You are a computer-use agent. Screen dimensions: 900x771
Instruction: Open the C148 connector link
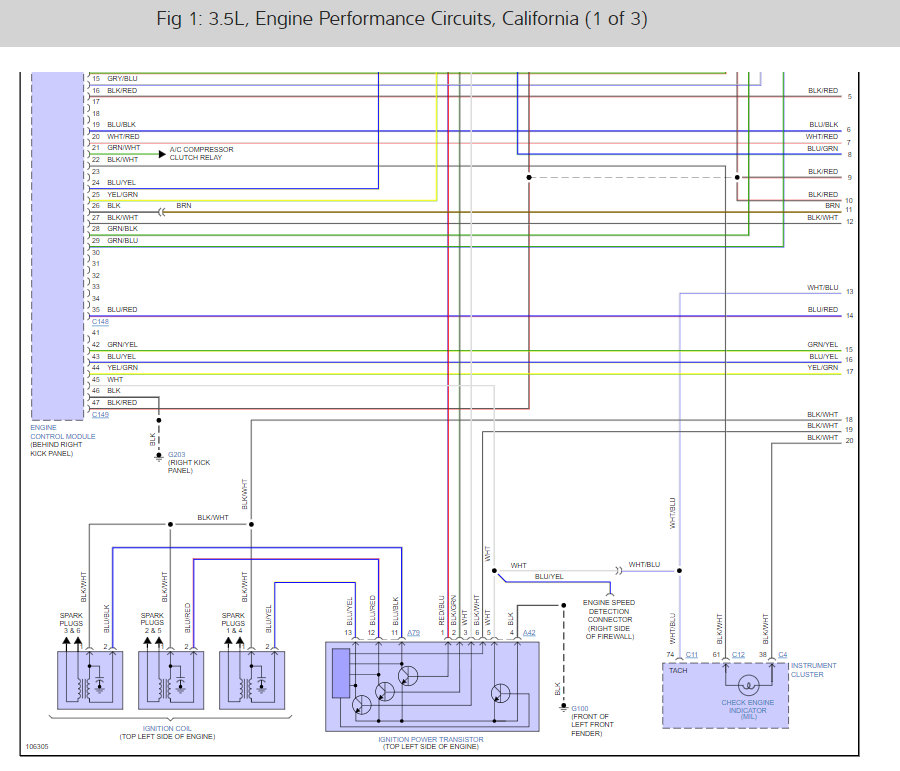100,321
